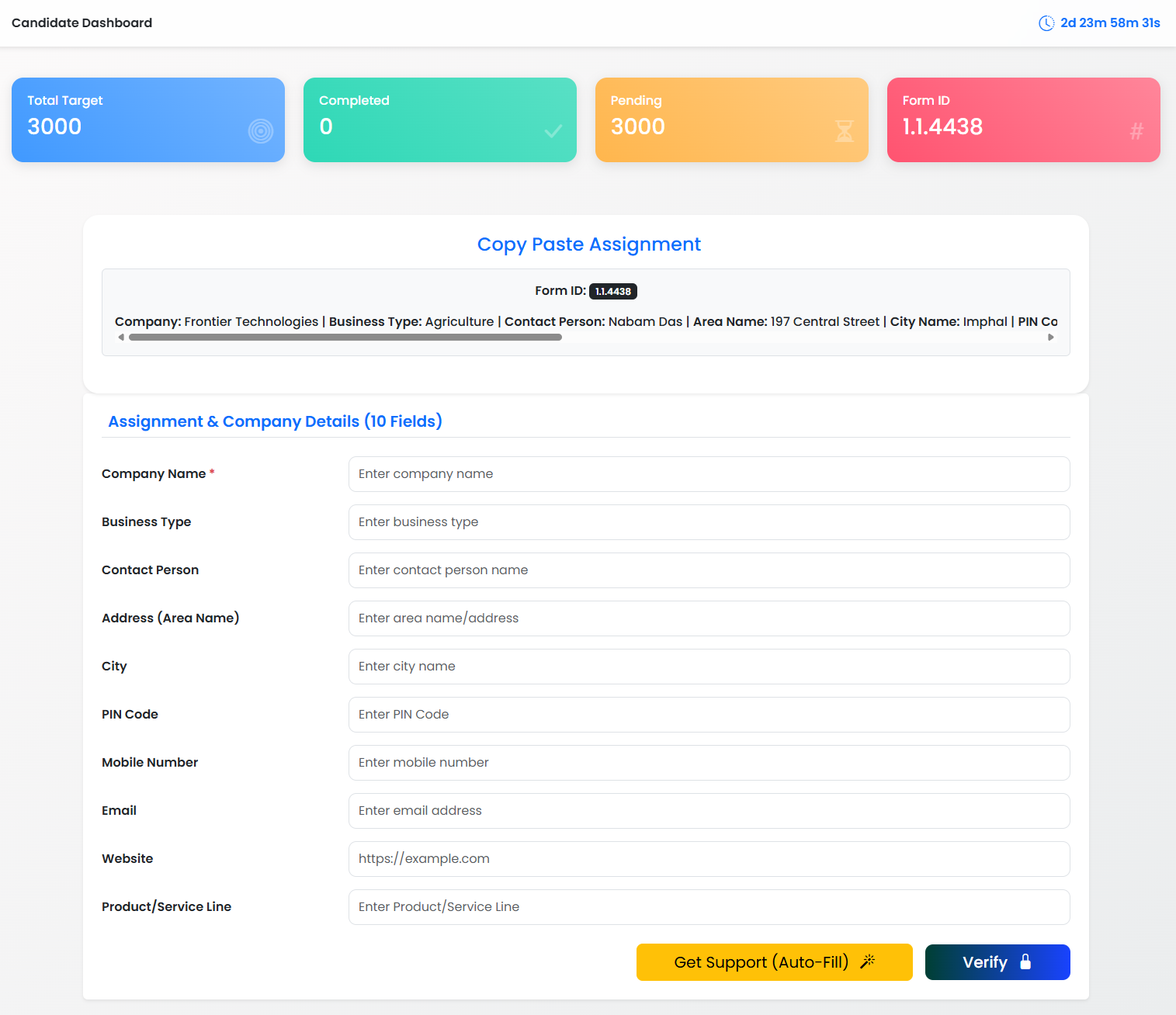Click the Website field showing https://example.com

tap(708, 859)
